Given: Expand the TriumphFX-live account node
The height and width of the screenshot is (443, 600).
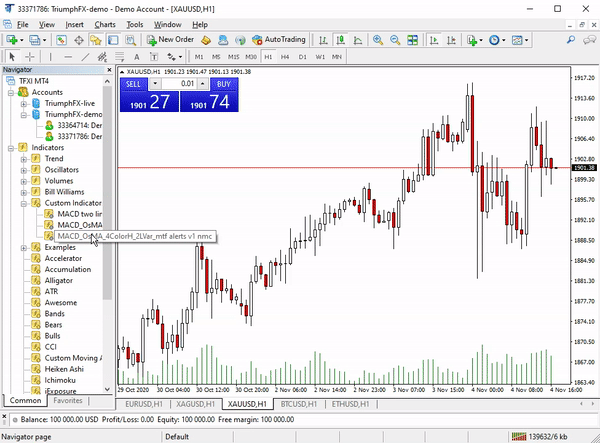Looking at the screenshot, I should point(24,104).
